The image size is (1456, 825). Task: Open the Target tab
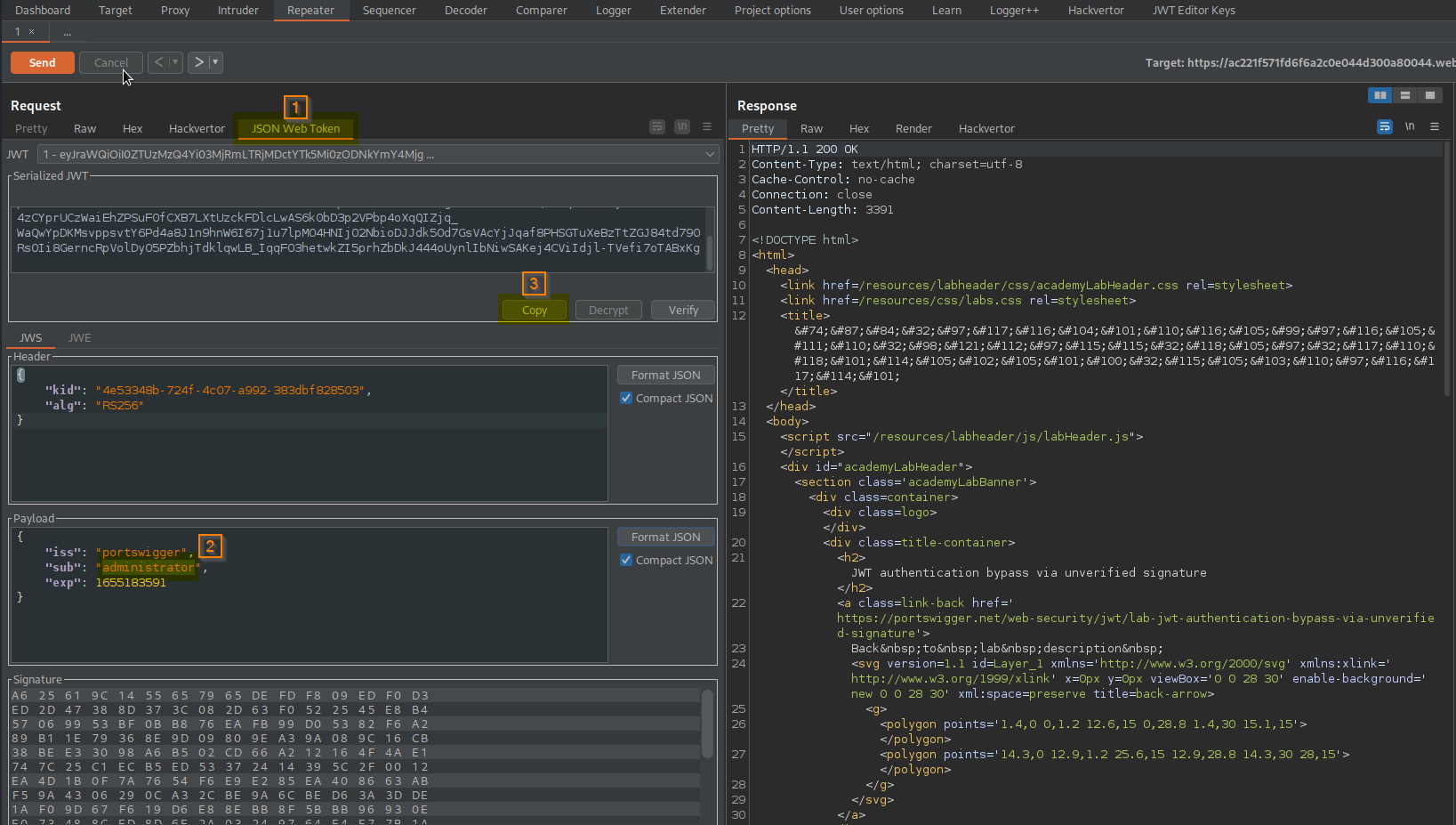[x=116, y=11]
